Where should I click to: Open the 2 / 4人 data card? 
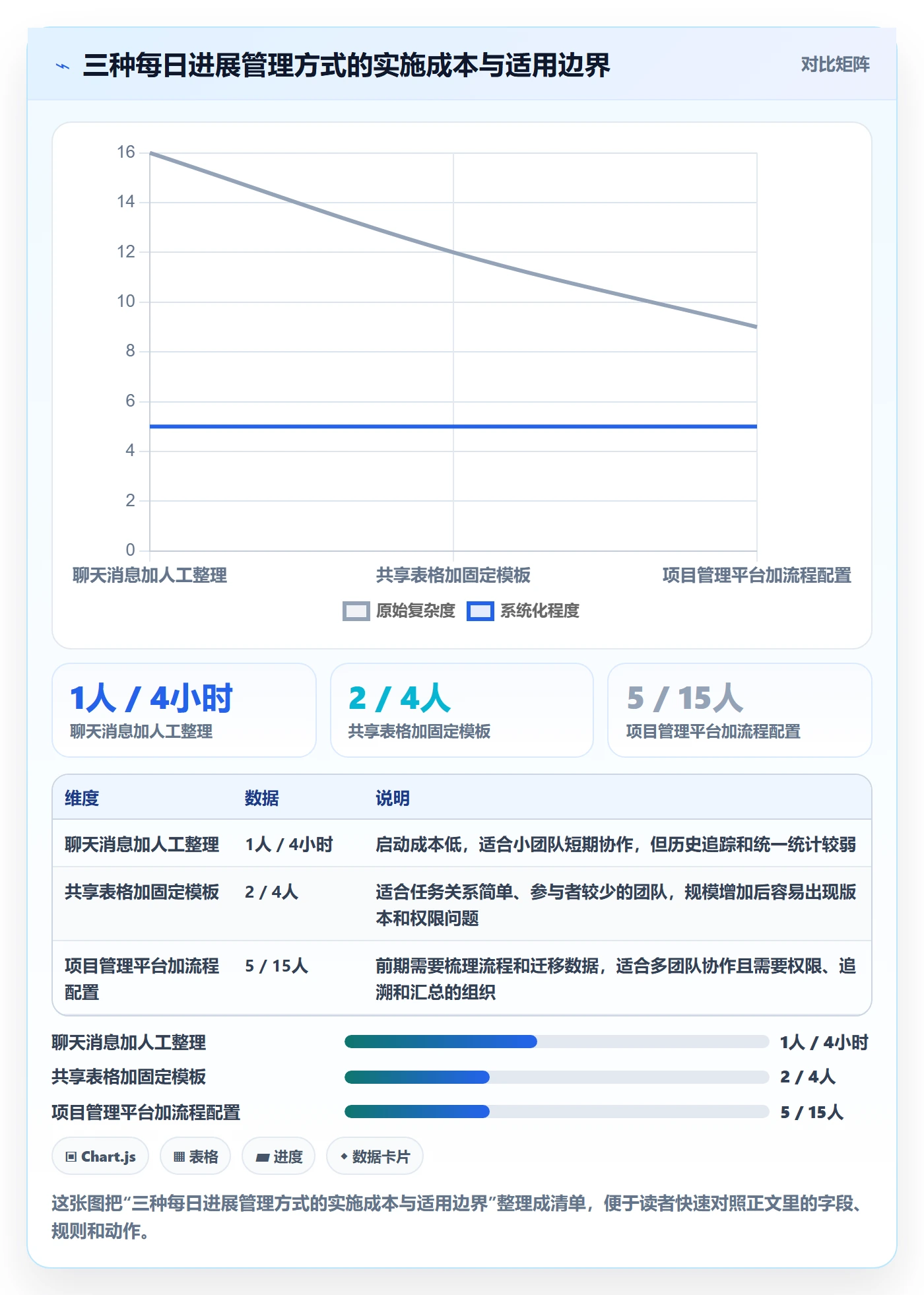pyautogui.click(x=462, y=710)
